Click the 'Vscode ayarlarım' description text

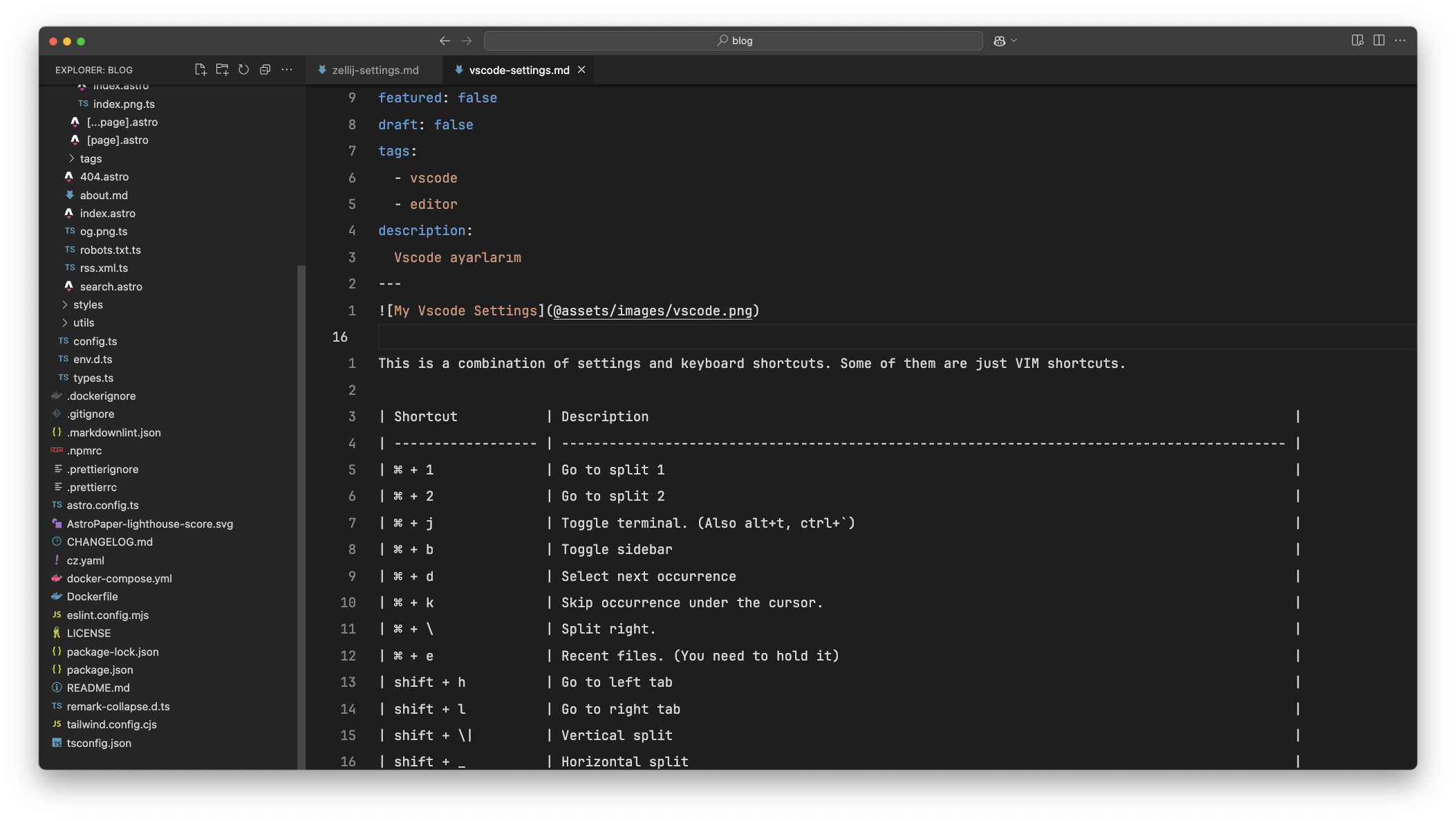click(458, 257)
